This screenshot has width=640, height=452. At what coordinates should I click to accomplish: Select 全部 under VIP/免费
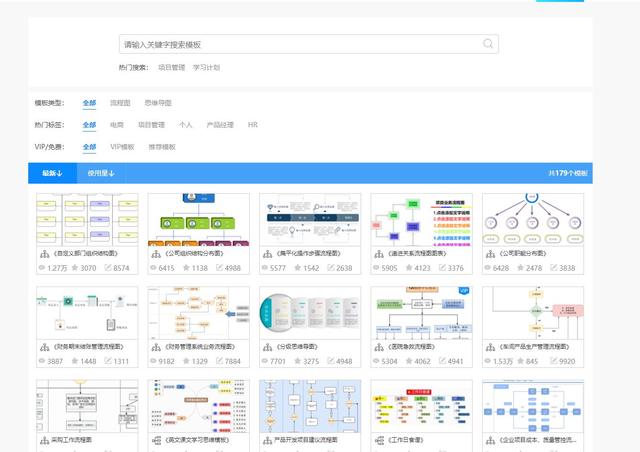click(89, 147)
